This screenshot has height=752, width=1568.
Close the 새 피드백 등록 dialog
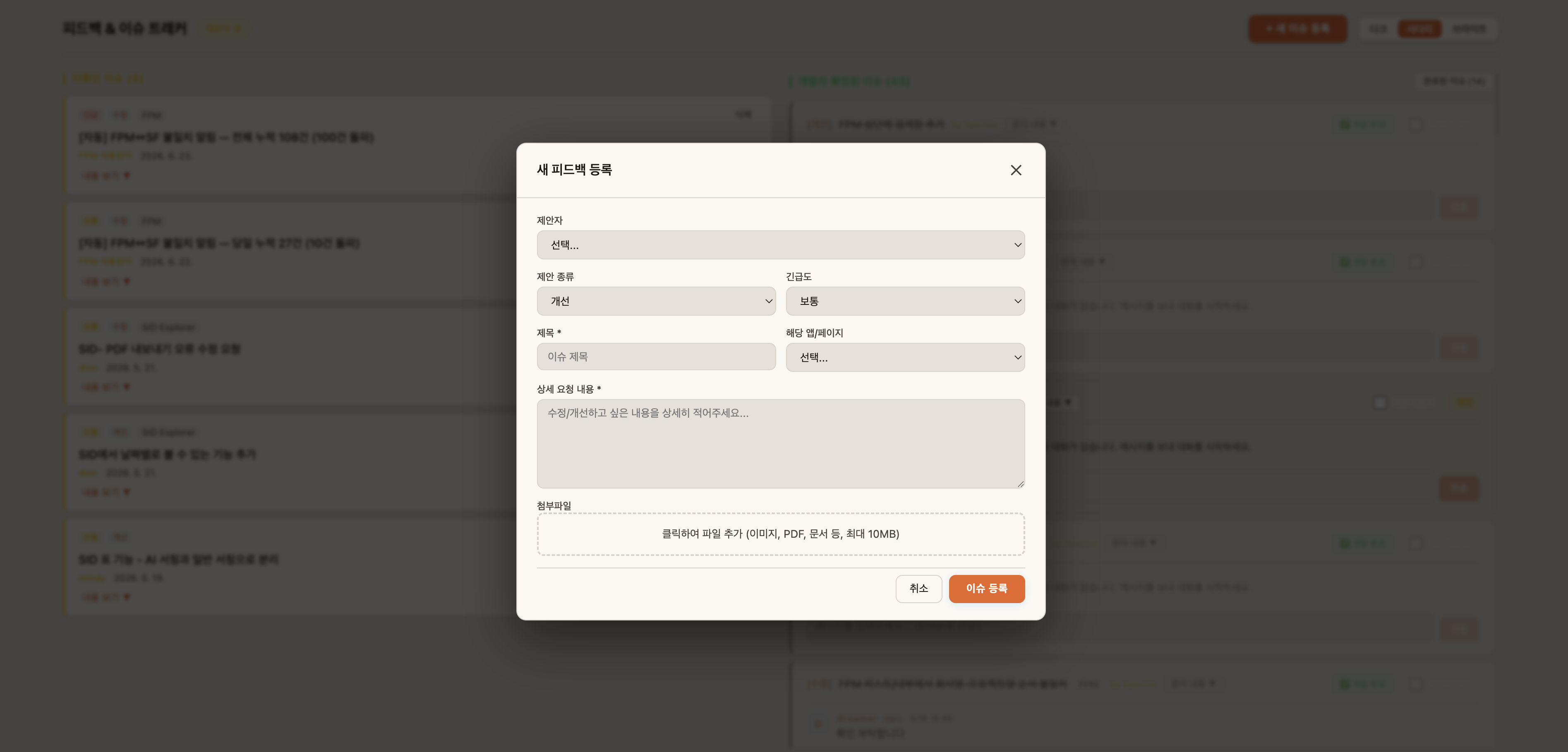click(x=1015, y=170)
